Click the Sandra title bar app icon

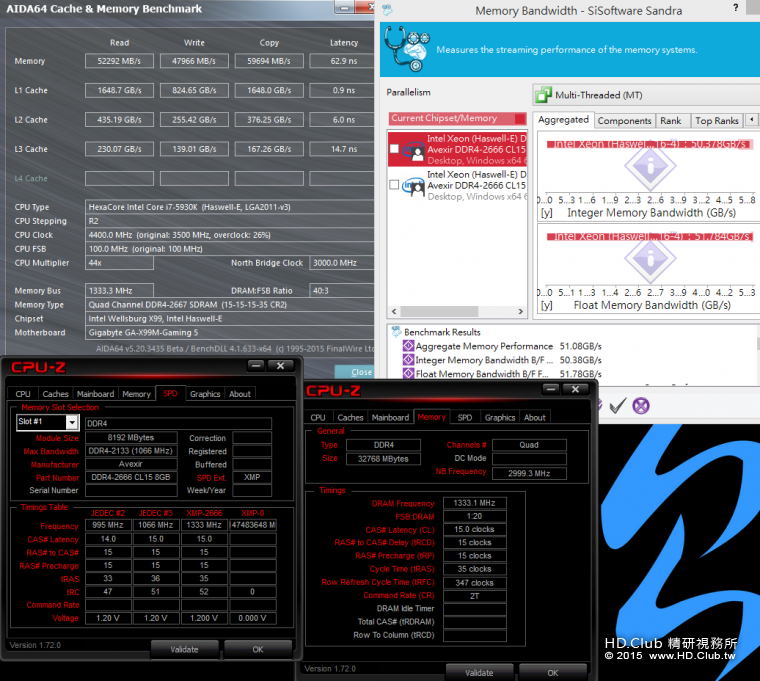click(x=387, y=10)
